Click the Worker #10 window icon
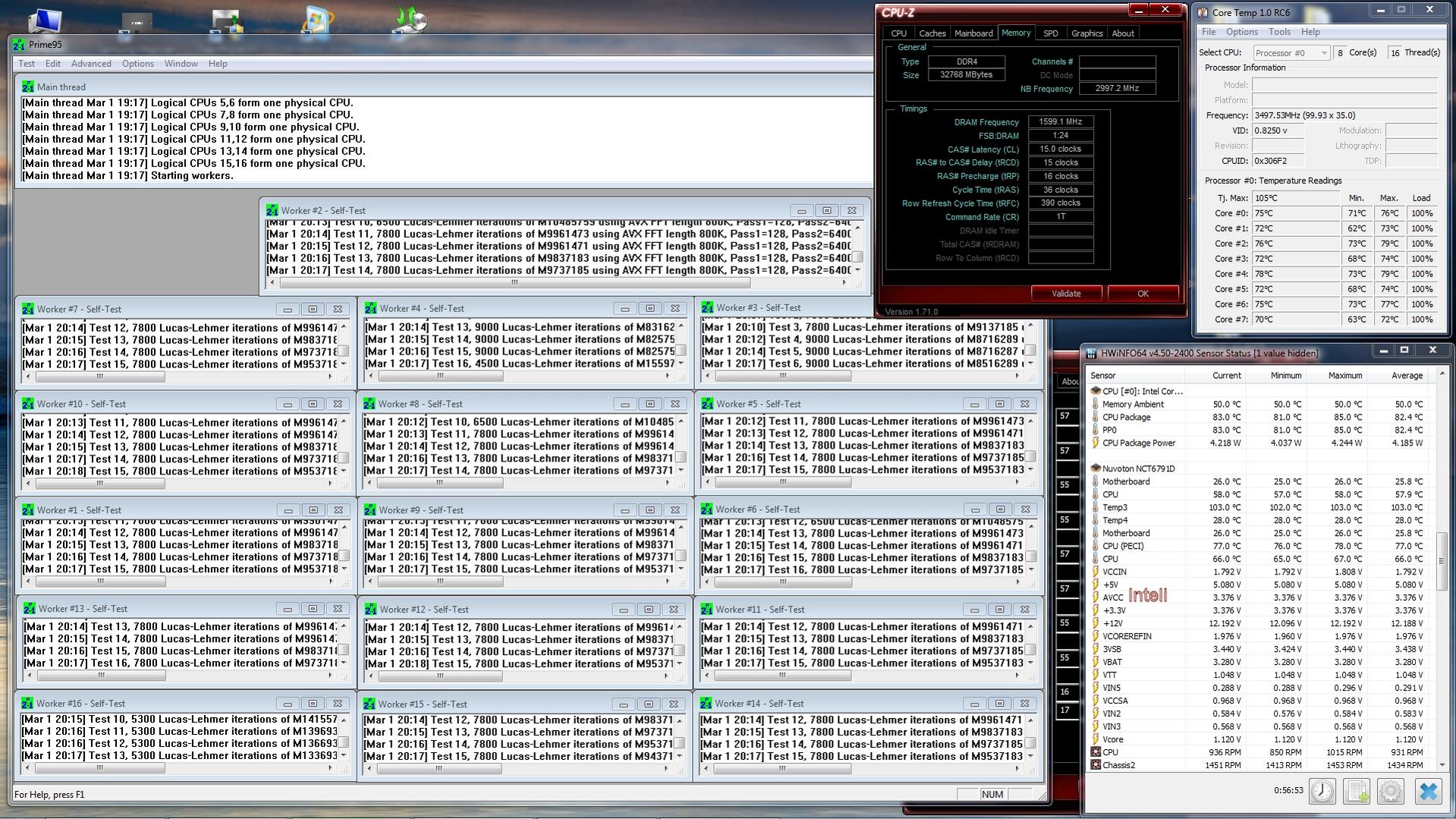 click(x=28, y=404)
